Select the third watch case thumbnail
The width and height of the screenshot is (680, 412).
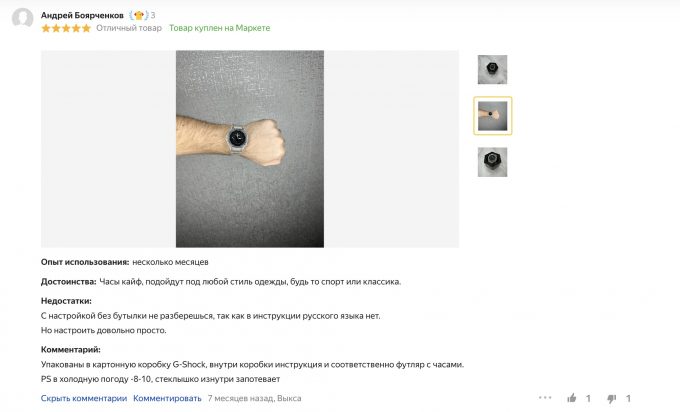492,162
